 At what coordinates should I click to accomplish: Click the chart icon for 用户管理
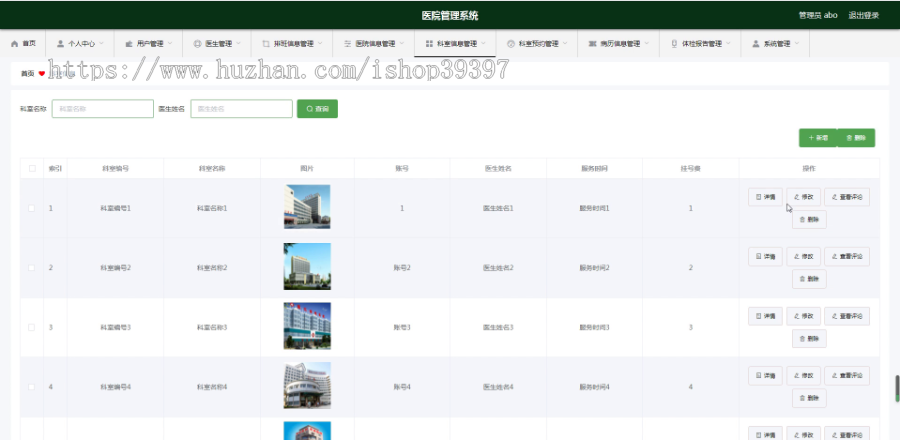pyautogui.click(x=129, y=44)
